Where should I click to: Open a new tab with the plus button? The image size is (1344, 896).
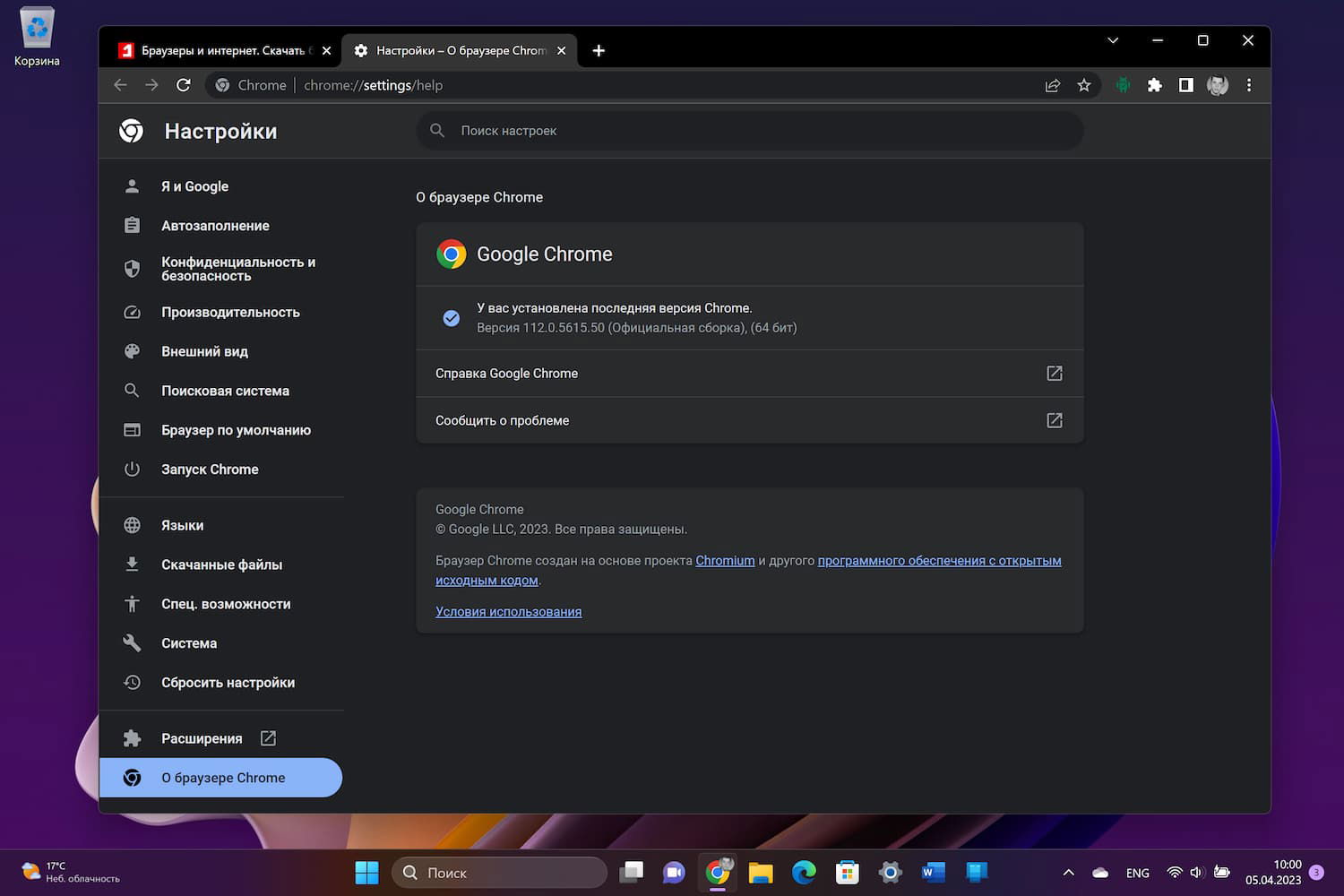[599, 51]
